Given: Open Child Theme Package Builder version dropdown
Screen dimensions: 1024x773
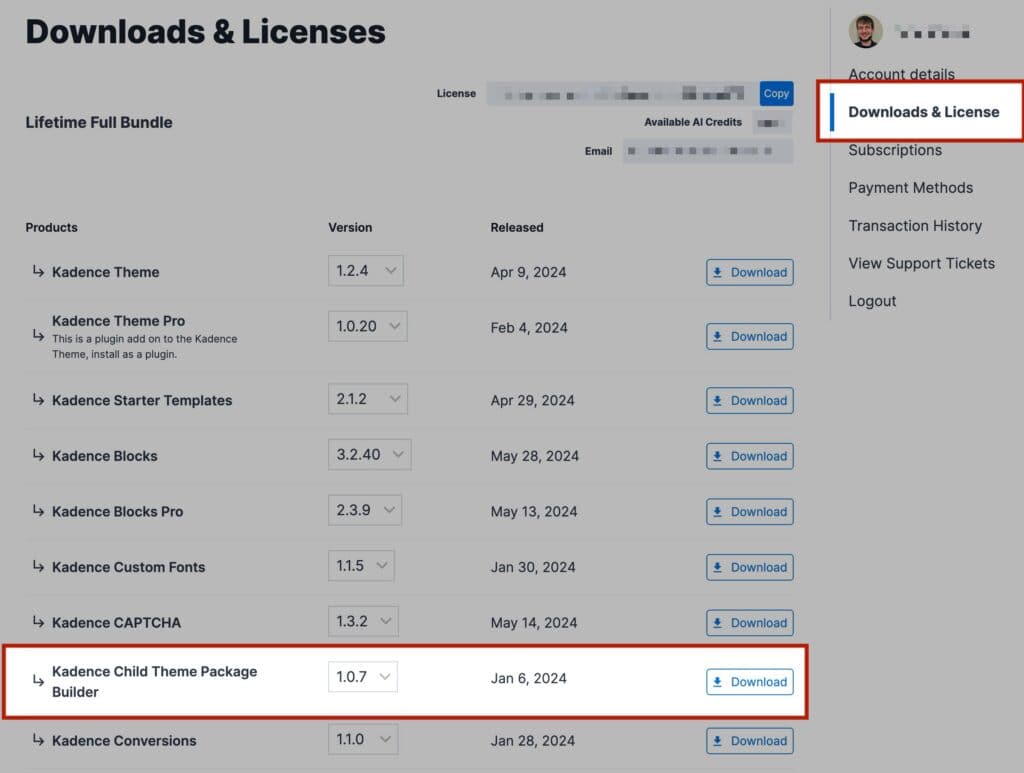Looking at the screenshot, I should point(362,677).
